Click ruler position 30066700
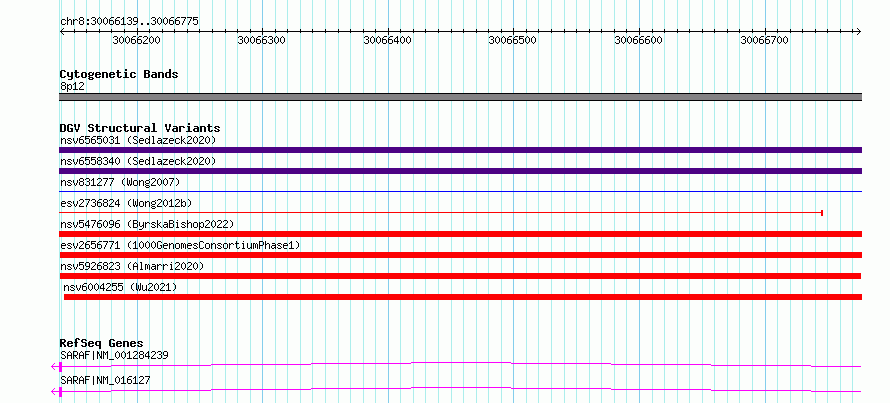This screenshot has width=890, height=403. (765, 40)
